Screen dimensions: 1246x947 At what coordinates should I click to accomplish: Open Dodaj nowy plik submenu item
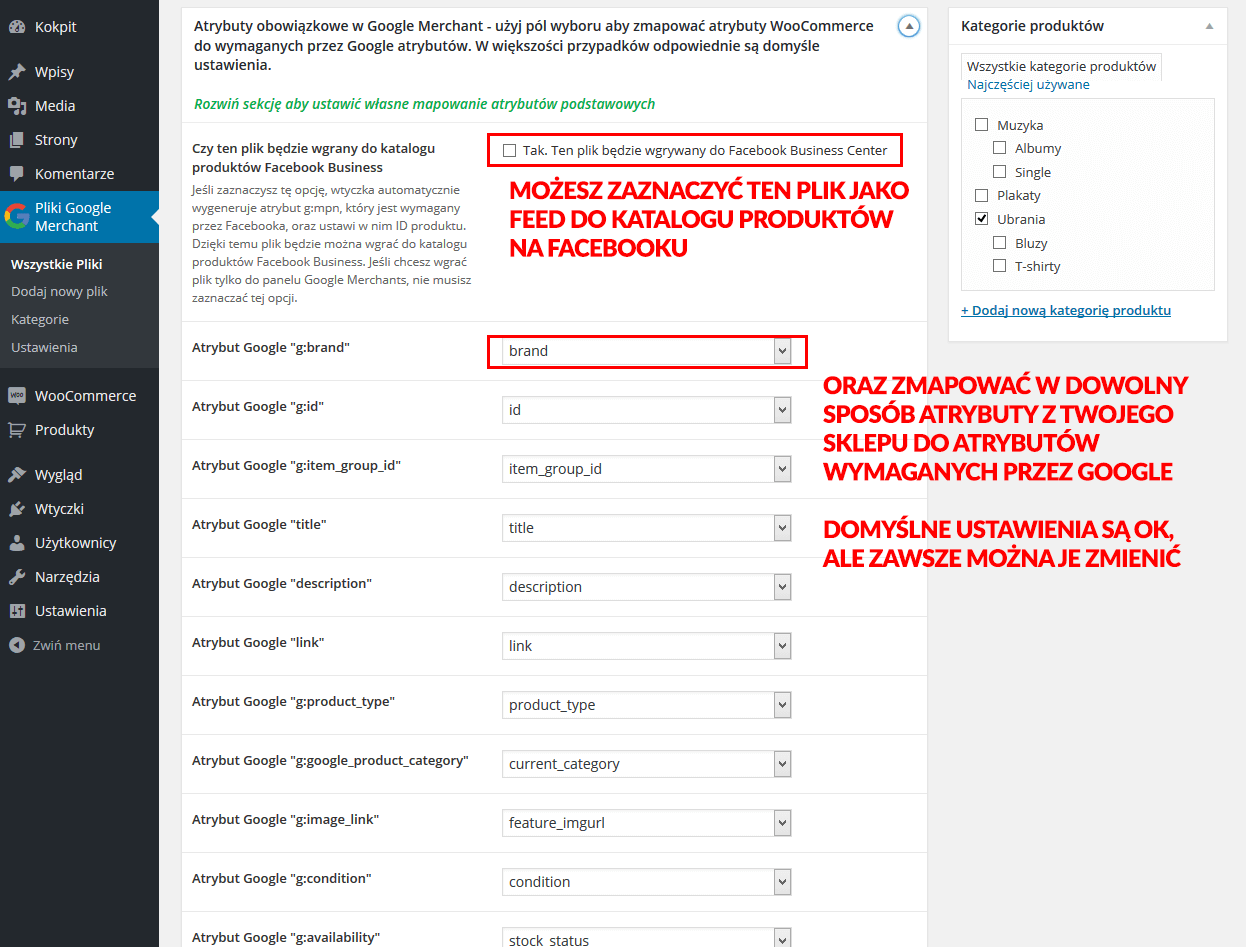tap(59, 292)
